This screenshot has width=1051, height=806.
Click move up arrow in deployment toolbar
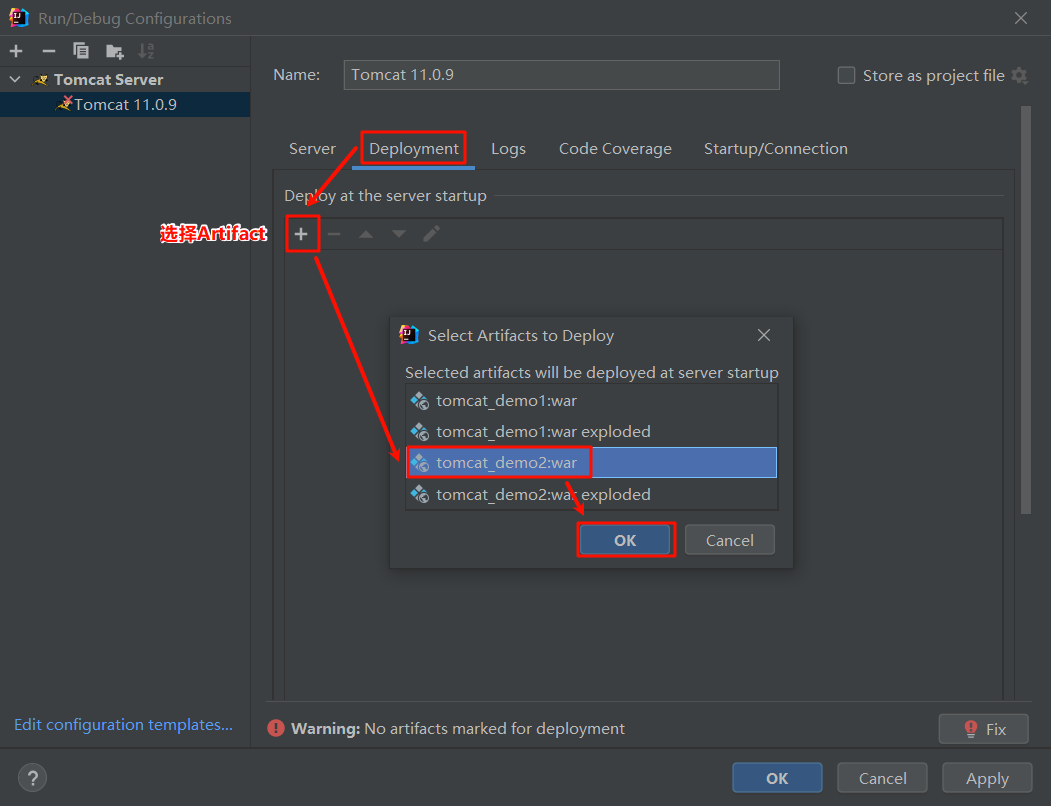(x=366, y=234)
